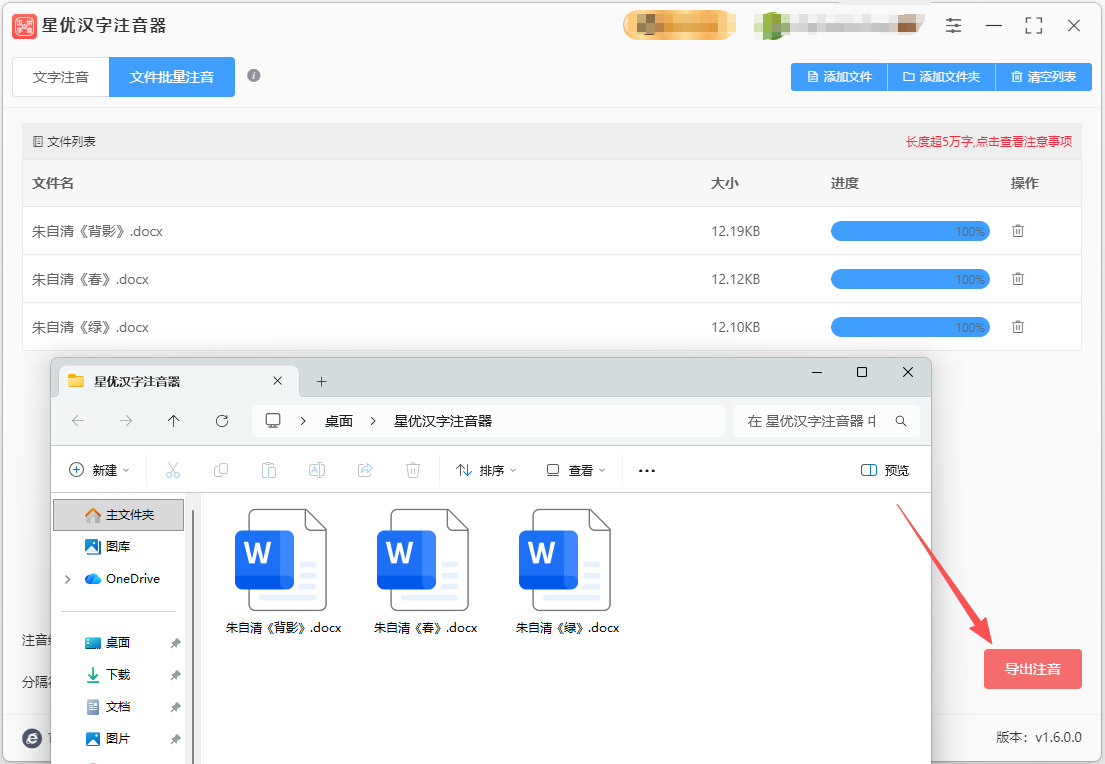The height and width of the screenshot is (764, 1105).
Task: Close the 星优汉字注音器 Explorer tab
Action: [x=278, y=381]
